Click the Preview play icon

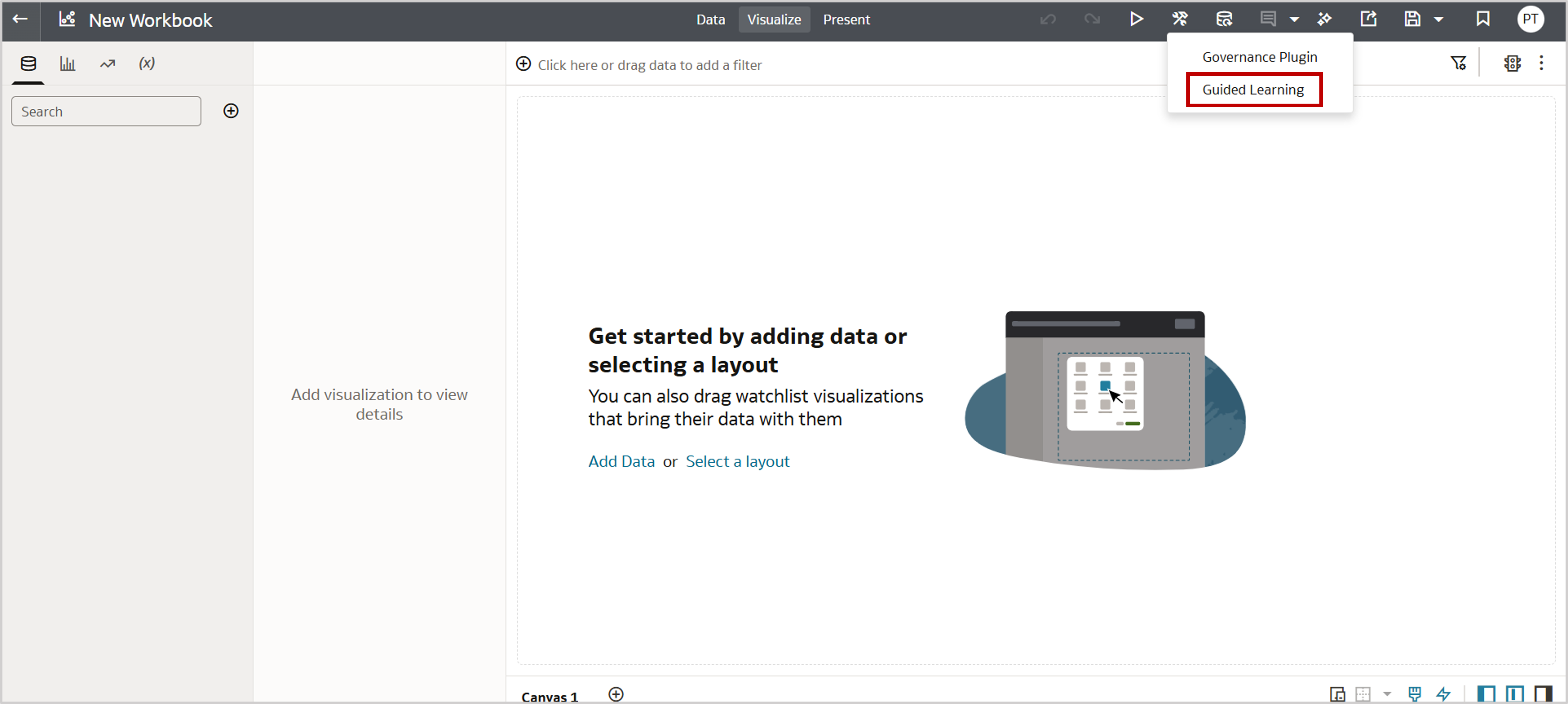point(1136,19)
